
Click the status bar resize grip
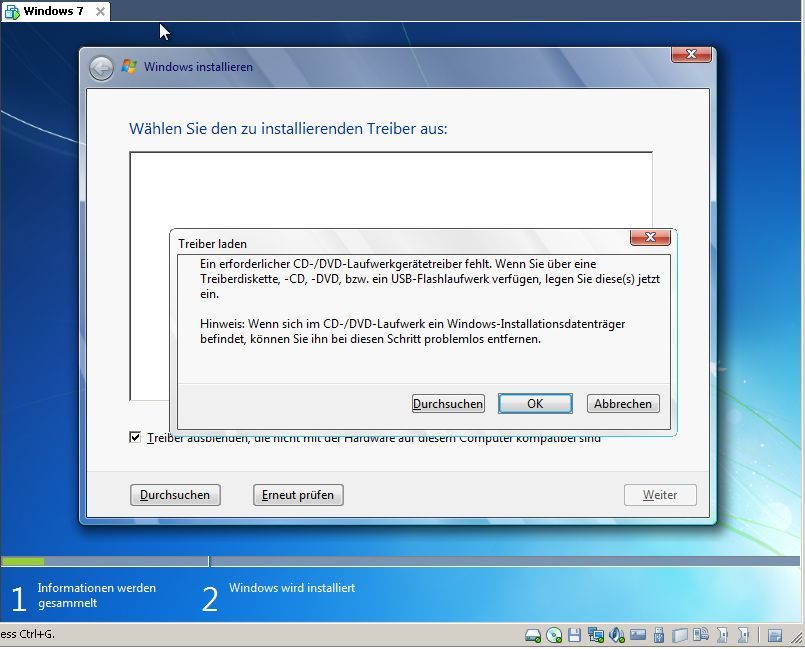[x=796, y=637]
